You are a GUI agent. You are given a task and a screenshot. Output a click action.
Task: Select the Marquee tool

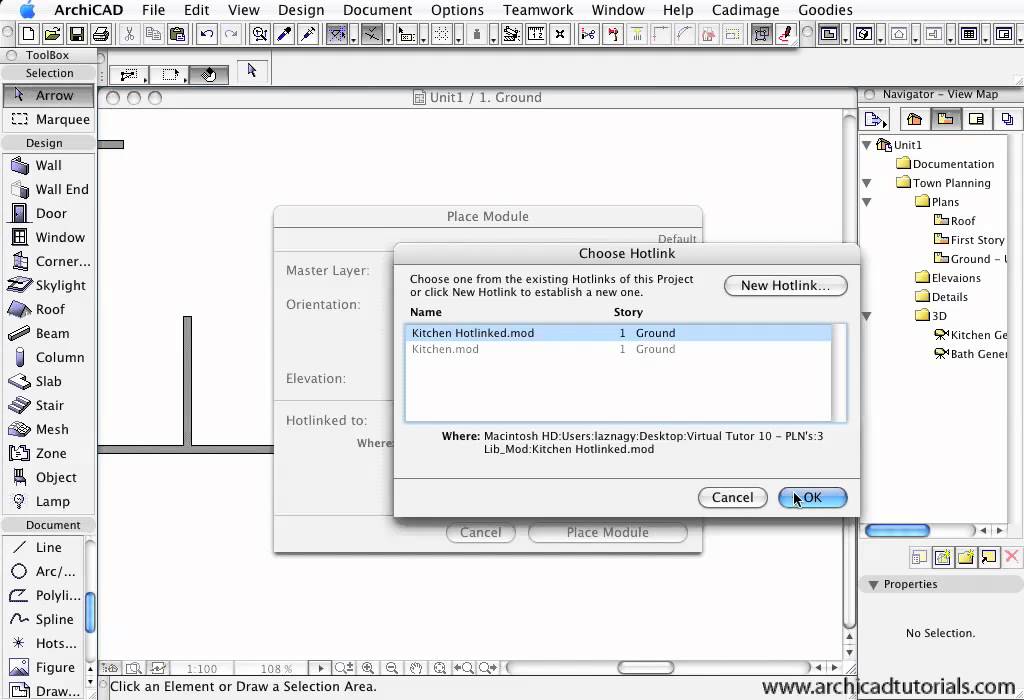click(x=48, y=119)
